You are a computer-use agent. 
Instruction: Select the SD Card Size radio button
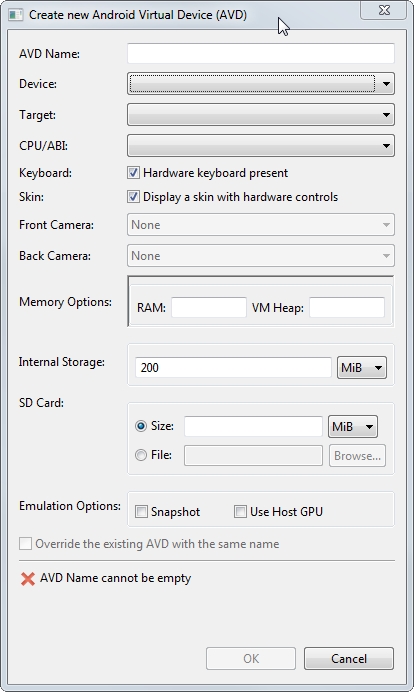point(141,426)
